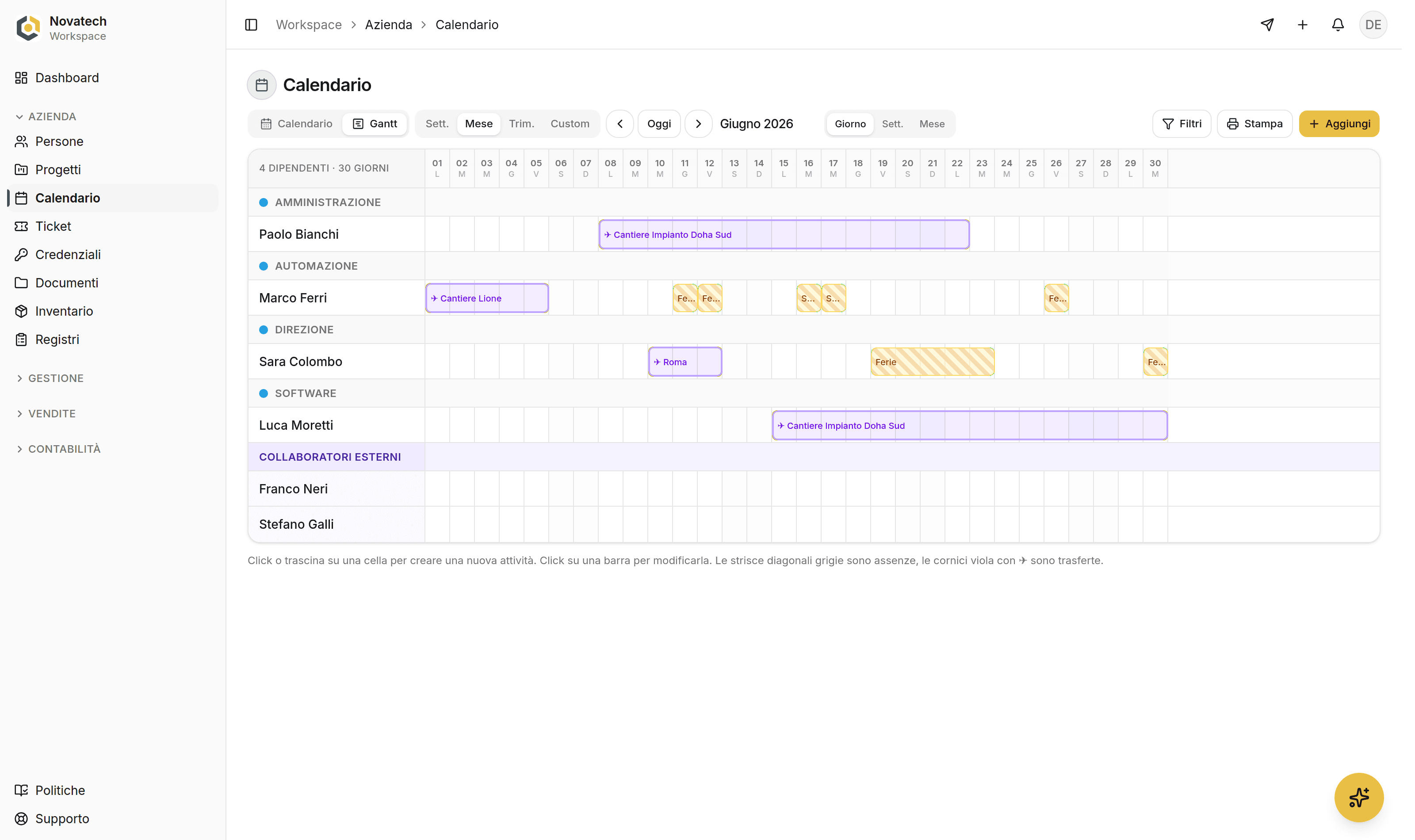This screenshot has width=1415, height=840.
Task: Open Marco Ferri's absence on day 11
Action: [x=685, y=298]
